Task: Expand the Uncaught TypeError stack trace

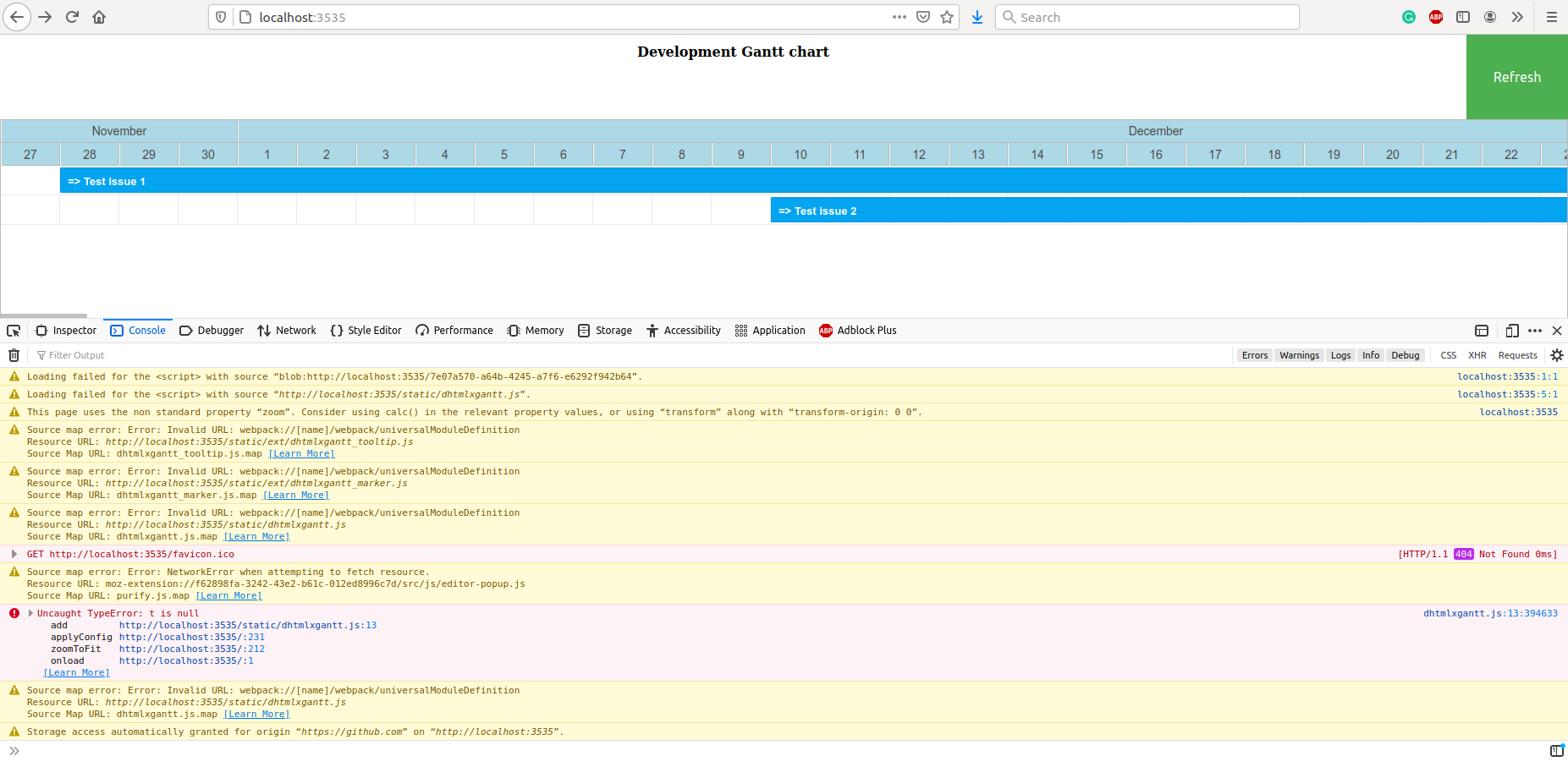Action: point(31,613)
